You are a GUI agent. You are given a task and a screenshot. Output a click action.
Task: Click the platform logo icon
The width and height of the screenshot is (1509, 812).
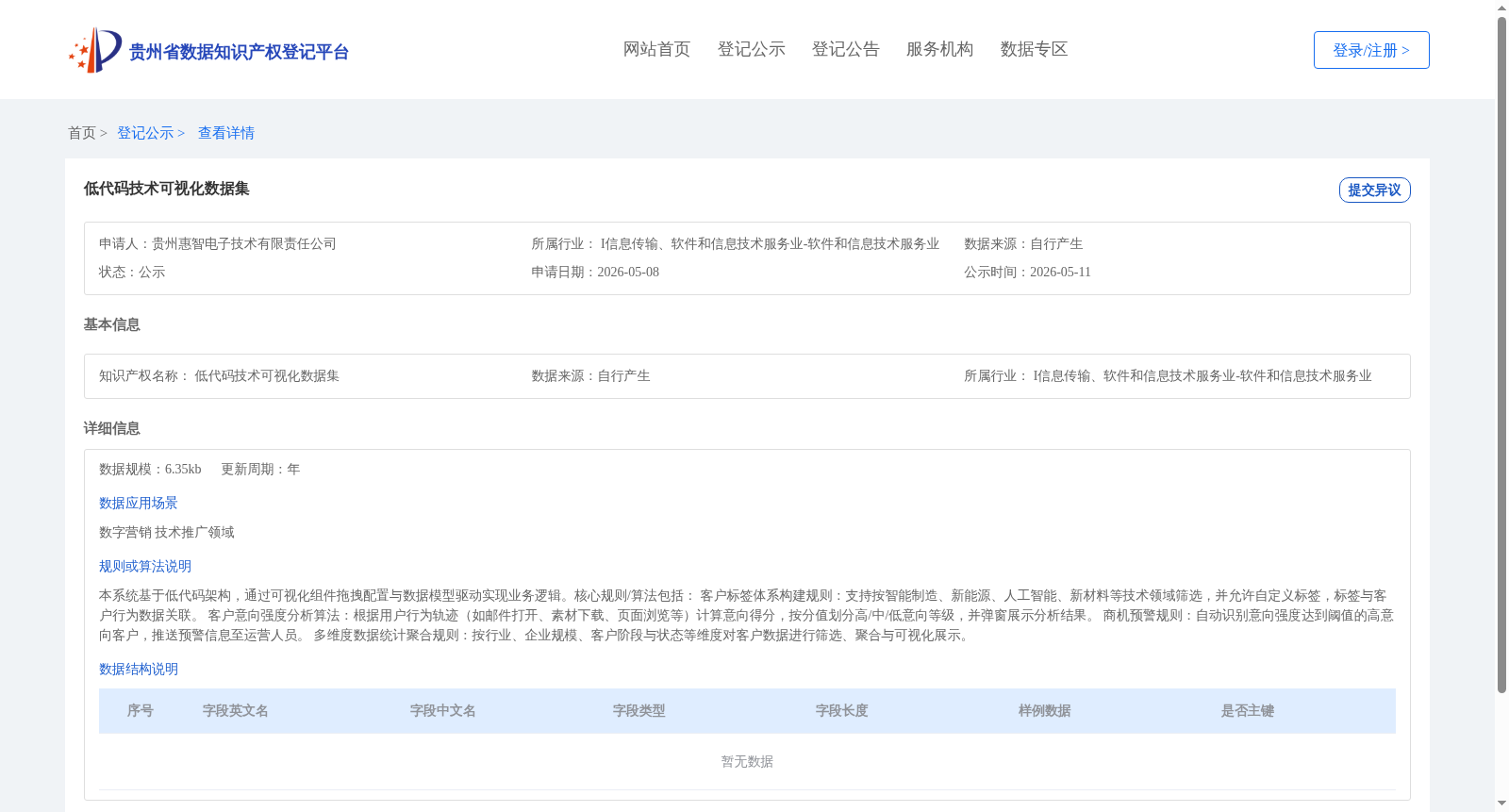[x=95, y=50]
